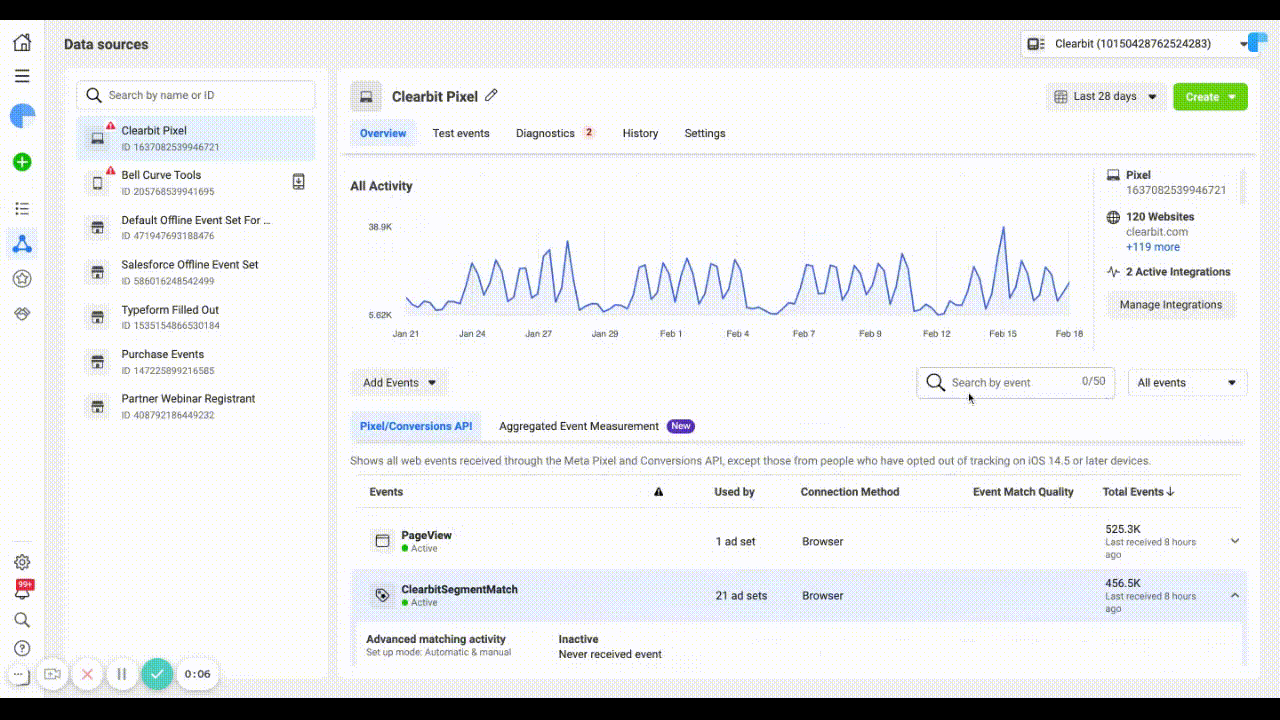
Task: Open the All events filter dropdown
Action: [x=1187, y=383]
